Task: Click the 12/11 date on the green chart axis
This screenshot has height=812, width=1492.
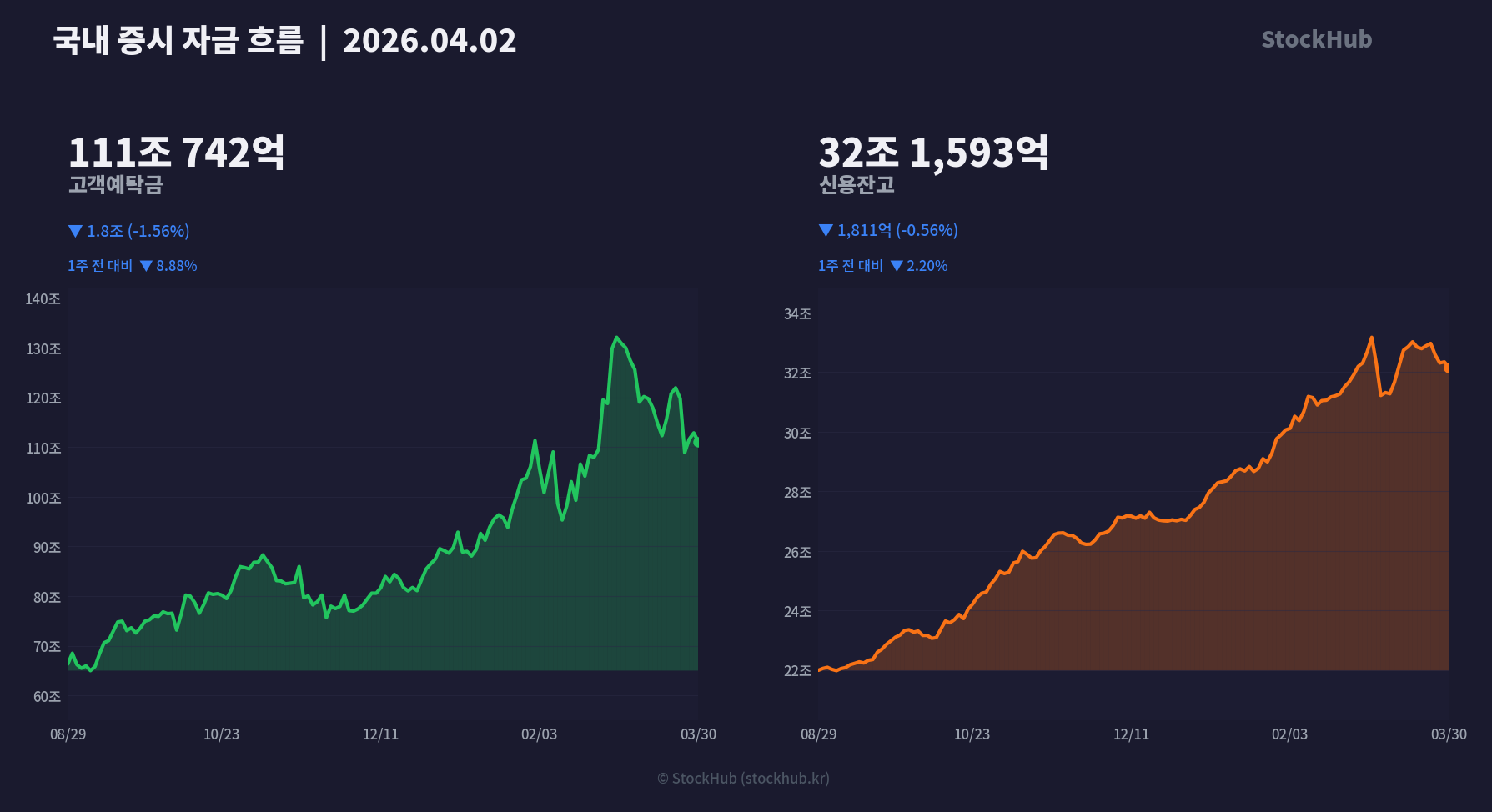Action: pyautogui.click(x=380, y=734)
